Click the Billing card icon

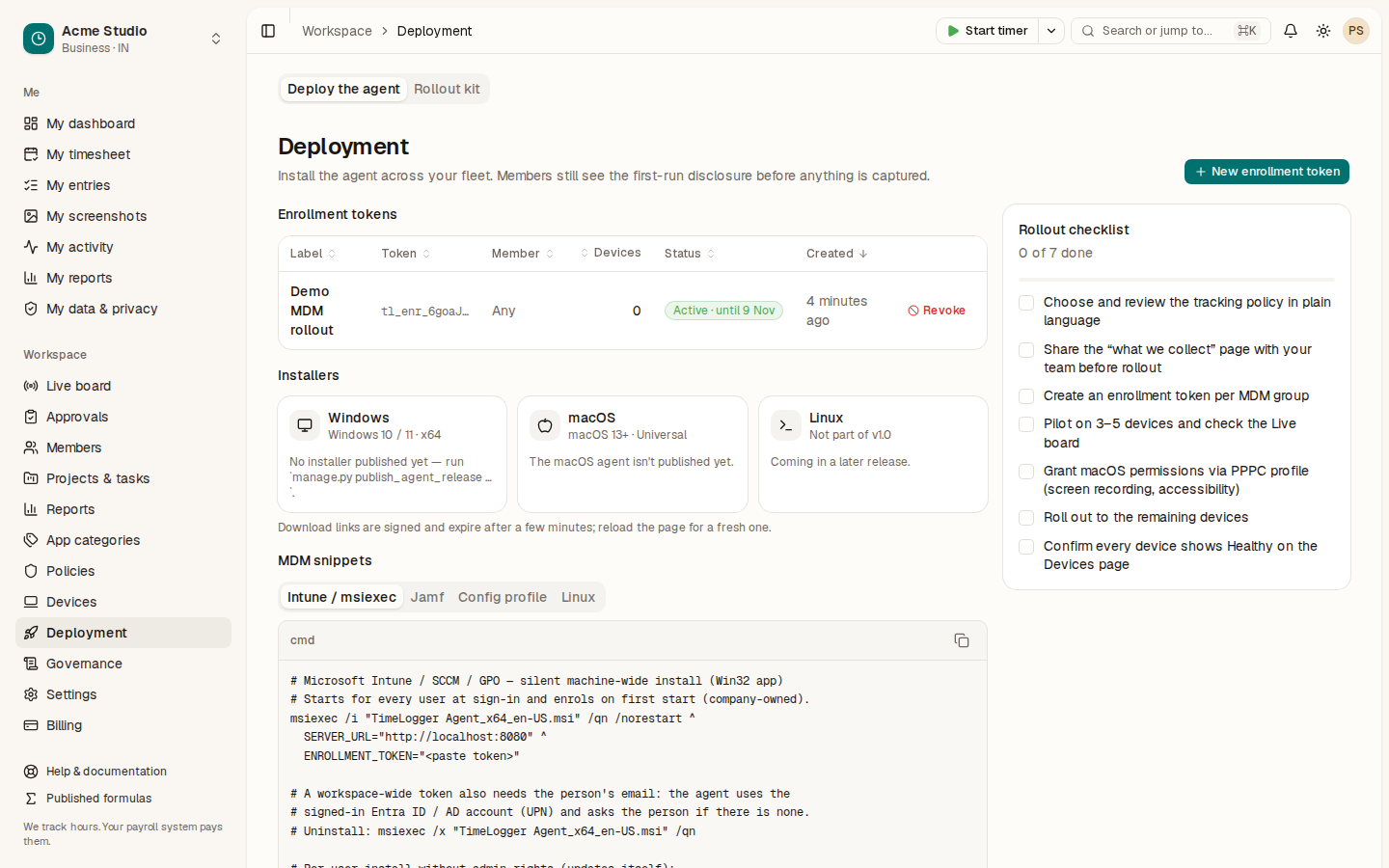coord(31,725)
